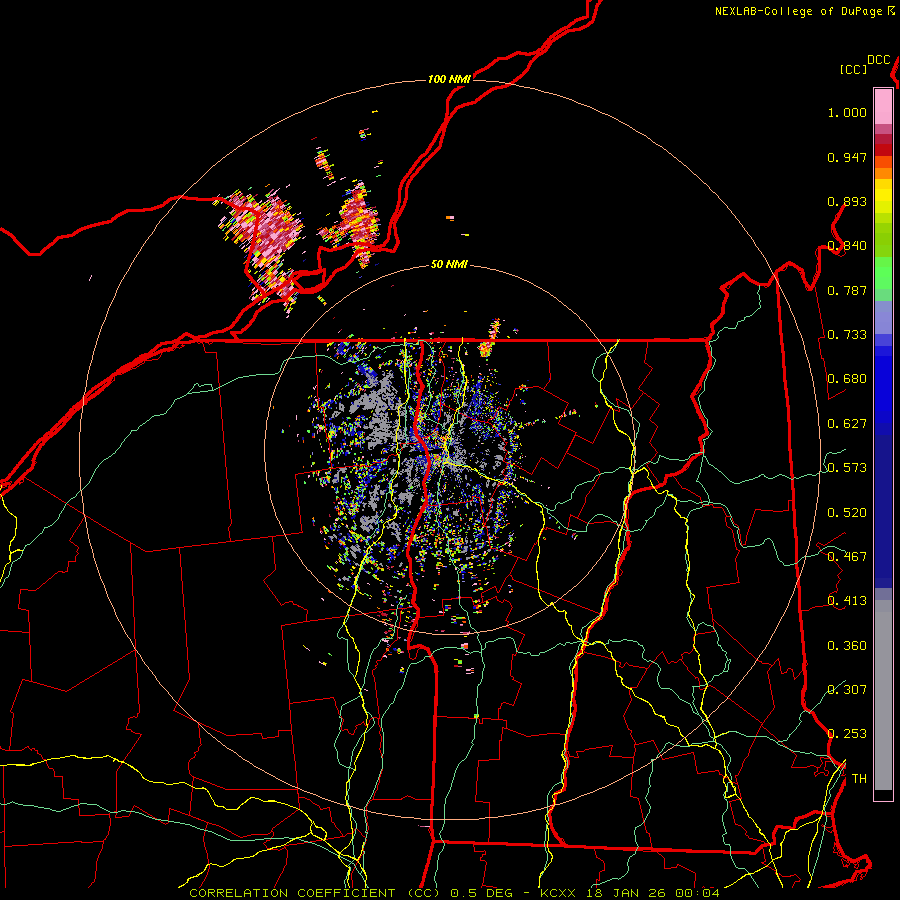This screenshot has height=900, width=900.
Task: Select the 0.893 legend value
Action: click(847, 201)
